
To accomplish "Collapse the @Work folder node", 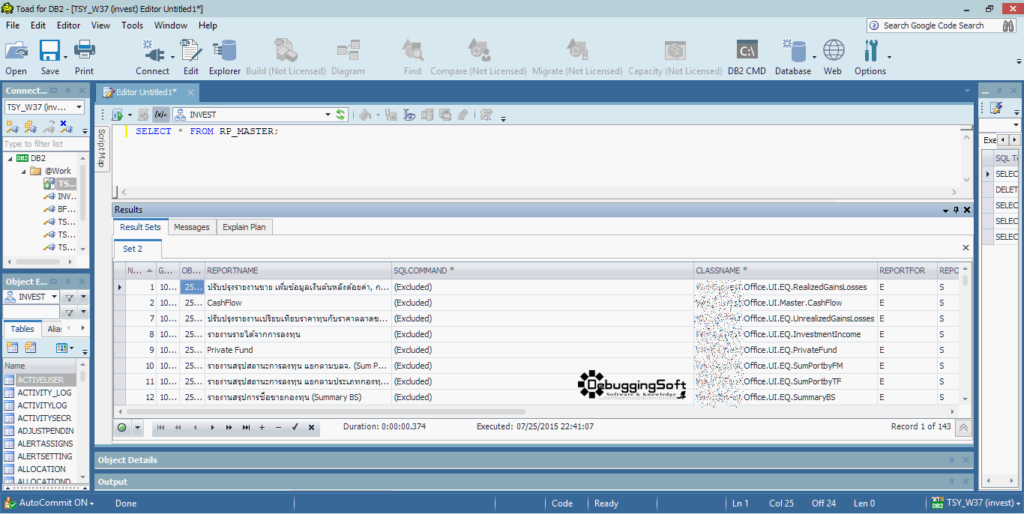I will 24,171.
